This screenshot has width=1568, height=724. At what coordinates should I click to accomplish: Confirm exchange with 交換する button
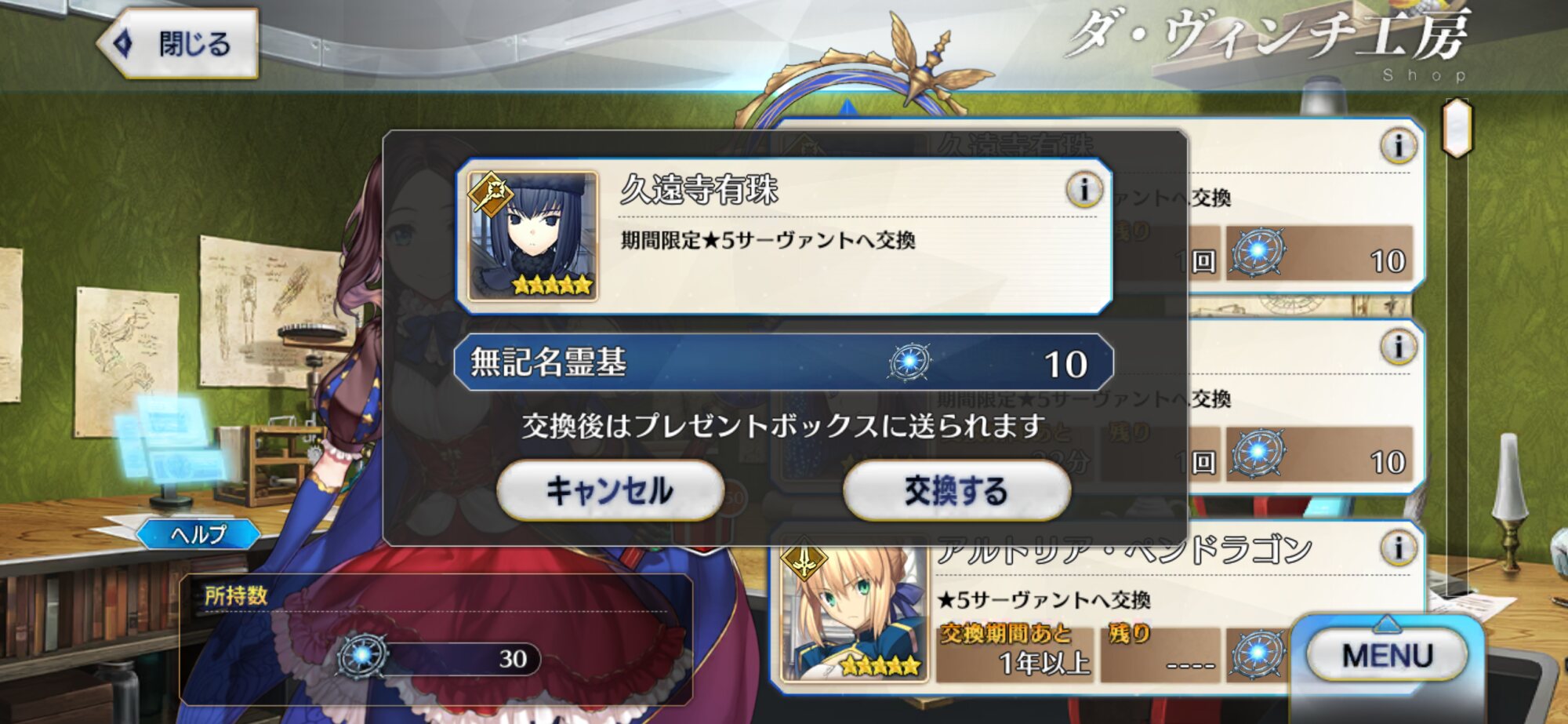pyautogui.click(x=956, y=490)
